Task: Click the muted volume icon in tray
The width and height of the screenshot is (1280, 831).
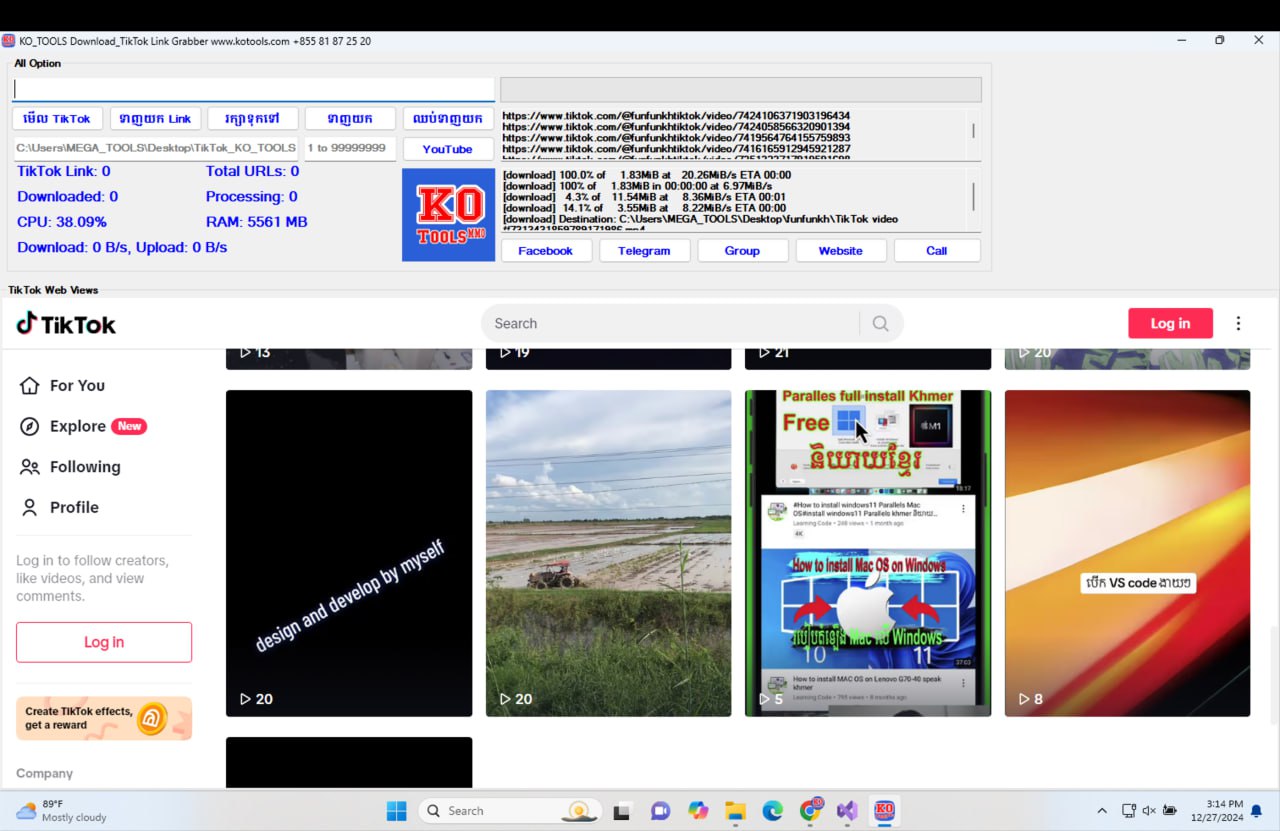Action: point(1149,811)
